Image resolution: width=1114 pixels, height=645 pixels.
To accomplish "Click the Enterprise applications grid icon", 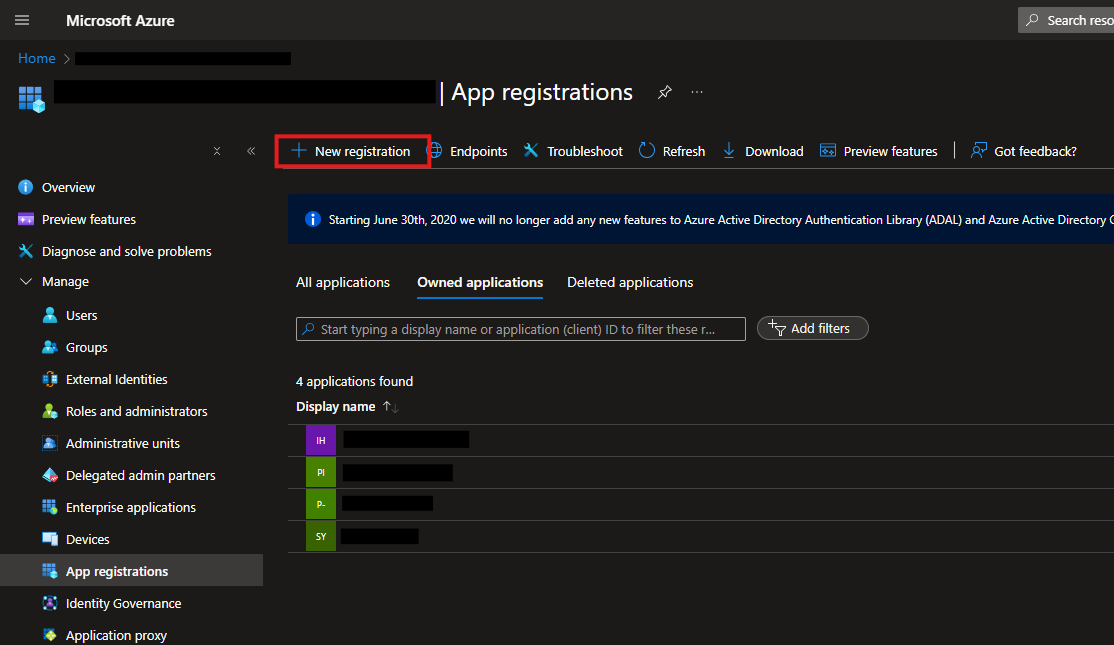I will [50, 506].
